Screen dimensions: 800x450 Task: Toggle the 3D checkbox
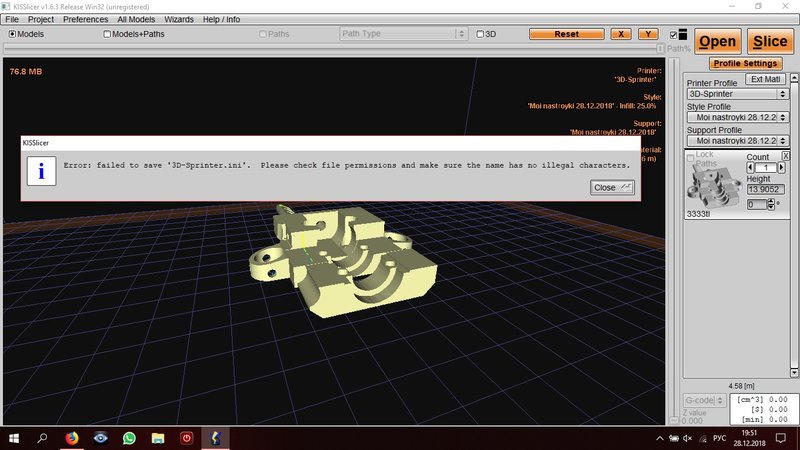pyautogui.click(x=480, y=34)
